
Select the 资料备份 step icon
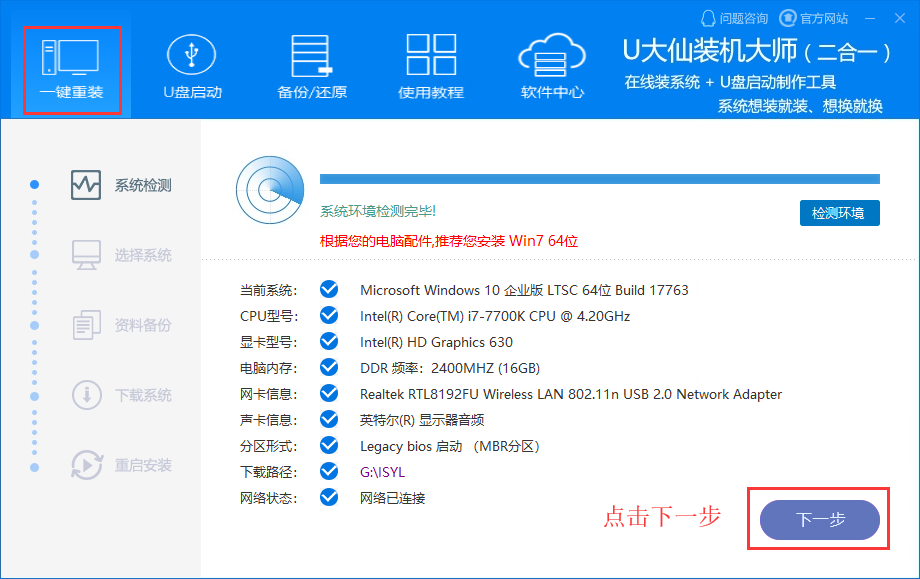[86, 325]
